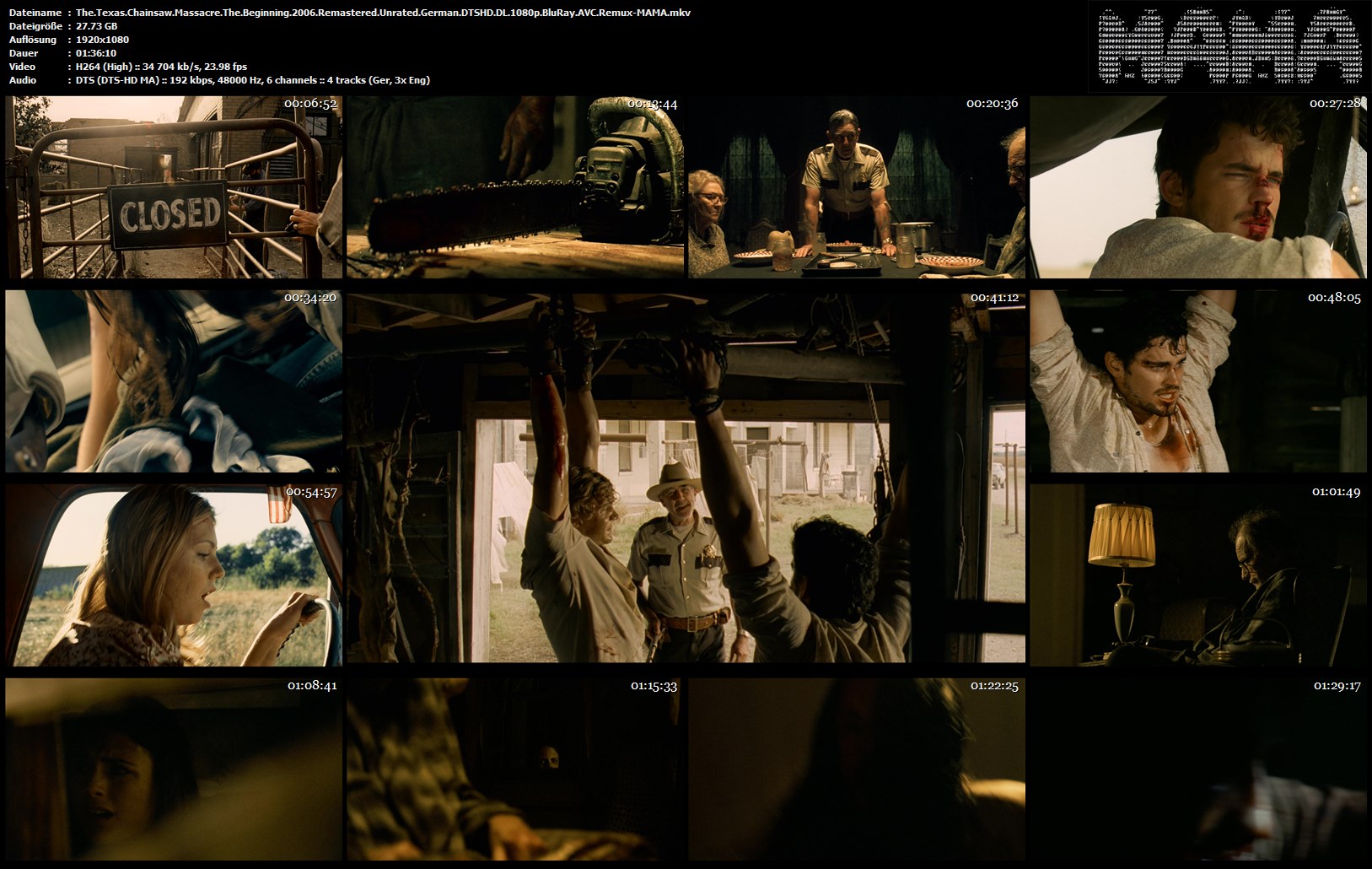
Task: Click the 'DTS (DTS-HD MA)' audio line
Action: pyautogui.click(x=252, y=80)
